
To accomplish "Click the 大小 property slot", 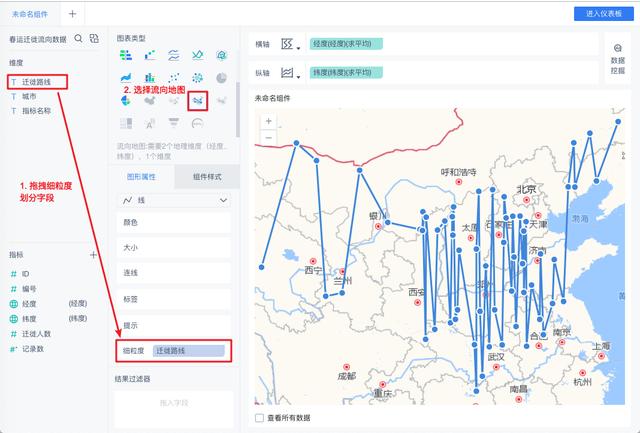I will coord(174,248).
